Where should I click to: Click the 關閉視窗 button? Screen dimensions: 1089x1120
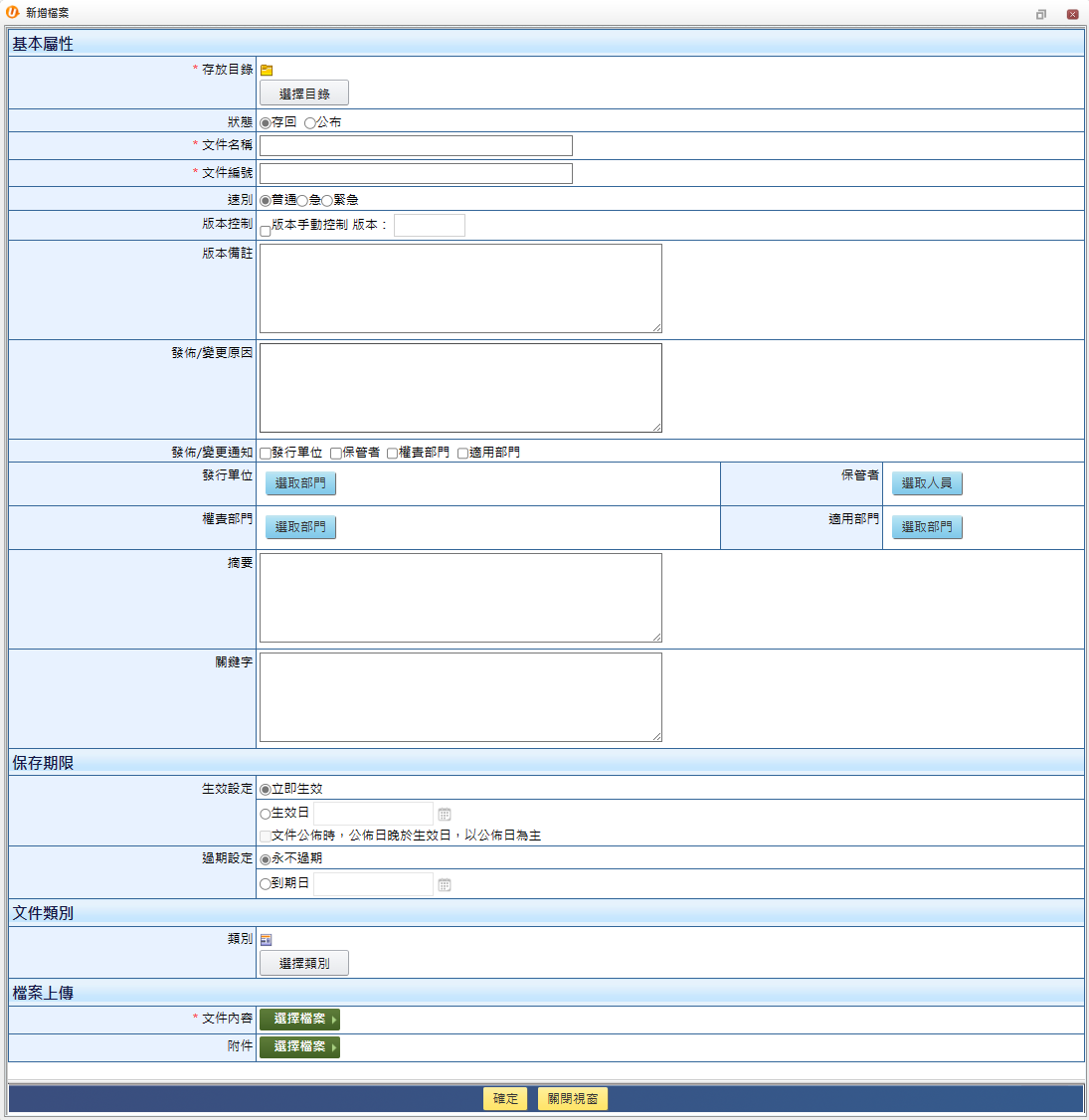pos(573,1098)
